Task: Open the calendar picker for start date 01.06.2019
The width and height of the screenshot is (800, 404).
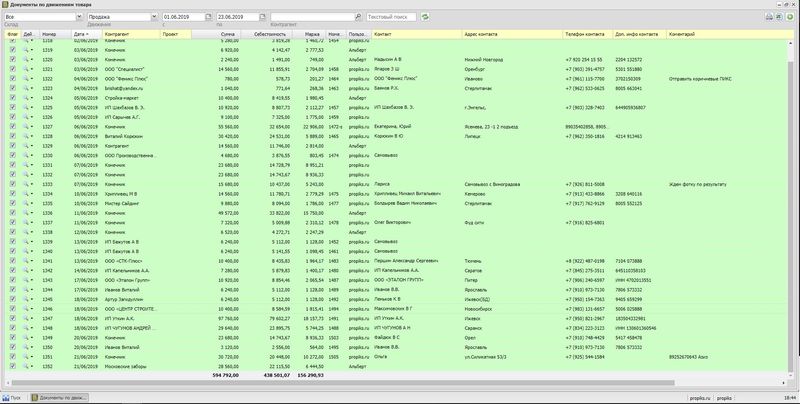Action: tap(208, 17)
